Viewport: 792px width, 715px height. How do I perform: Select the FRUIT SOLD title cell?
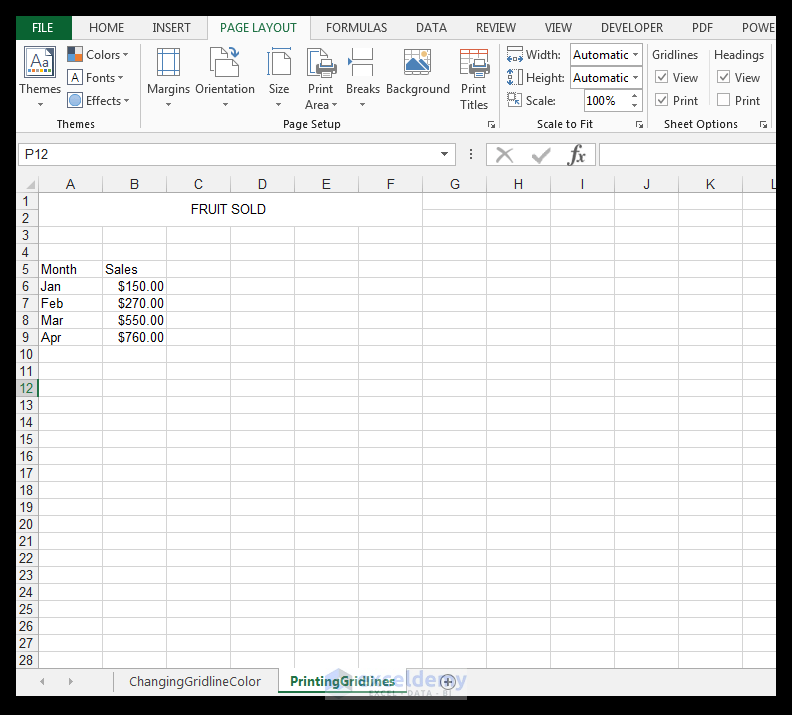(x=230, y=210)
